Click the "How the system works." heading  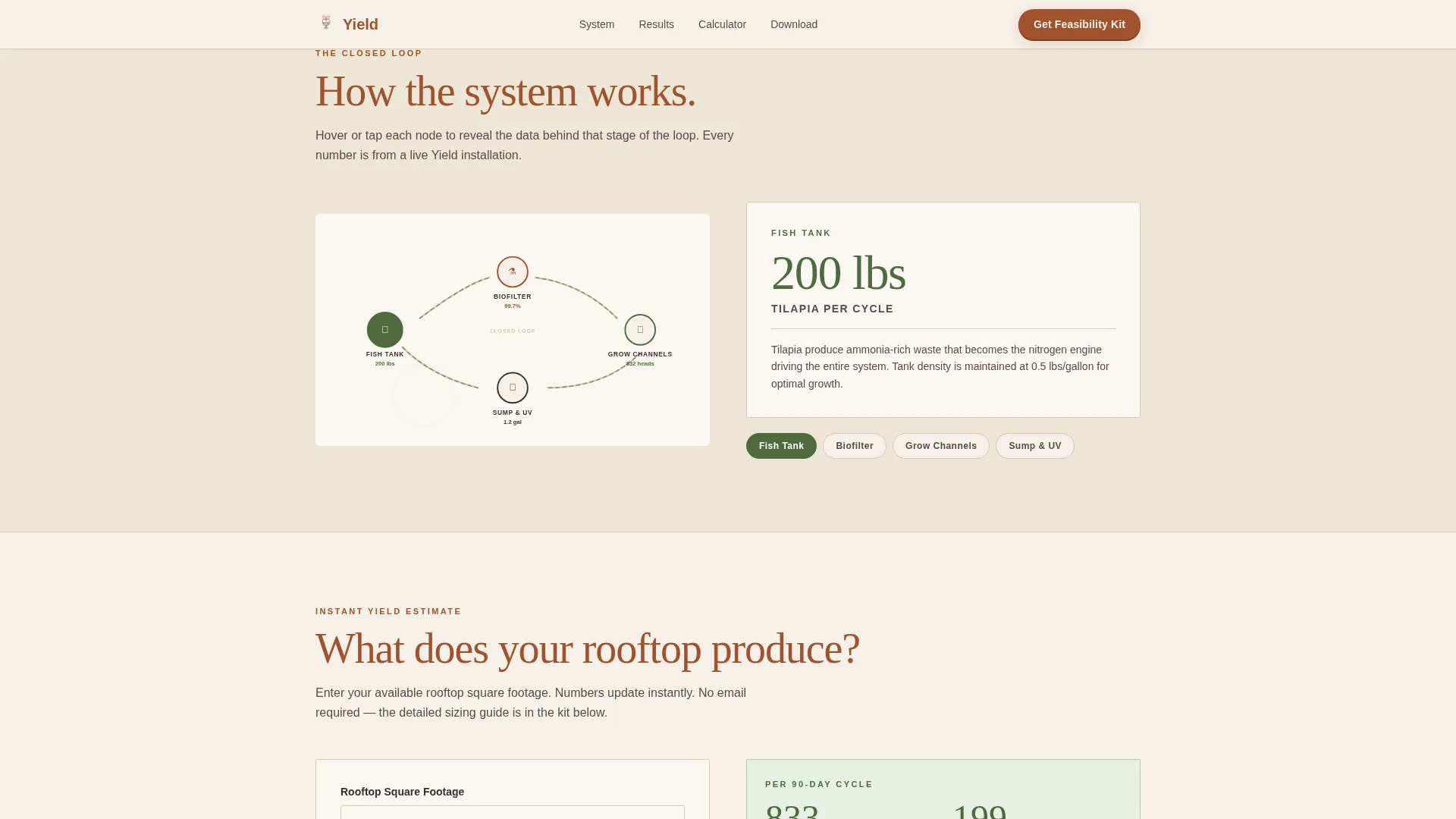pos(506,92)
